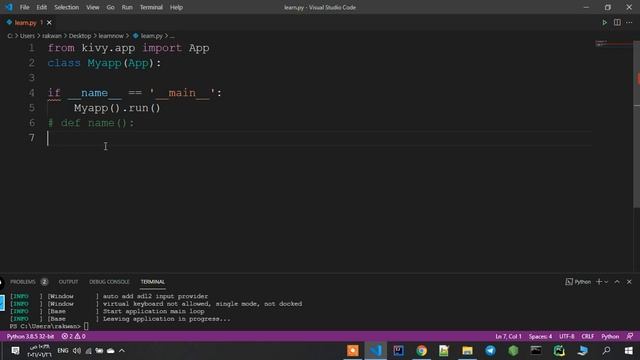Image resolution: width=640 pixels, height=360 pixels.
Task: Click the terminal prompt input line
Action: (49, 326)
